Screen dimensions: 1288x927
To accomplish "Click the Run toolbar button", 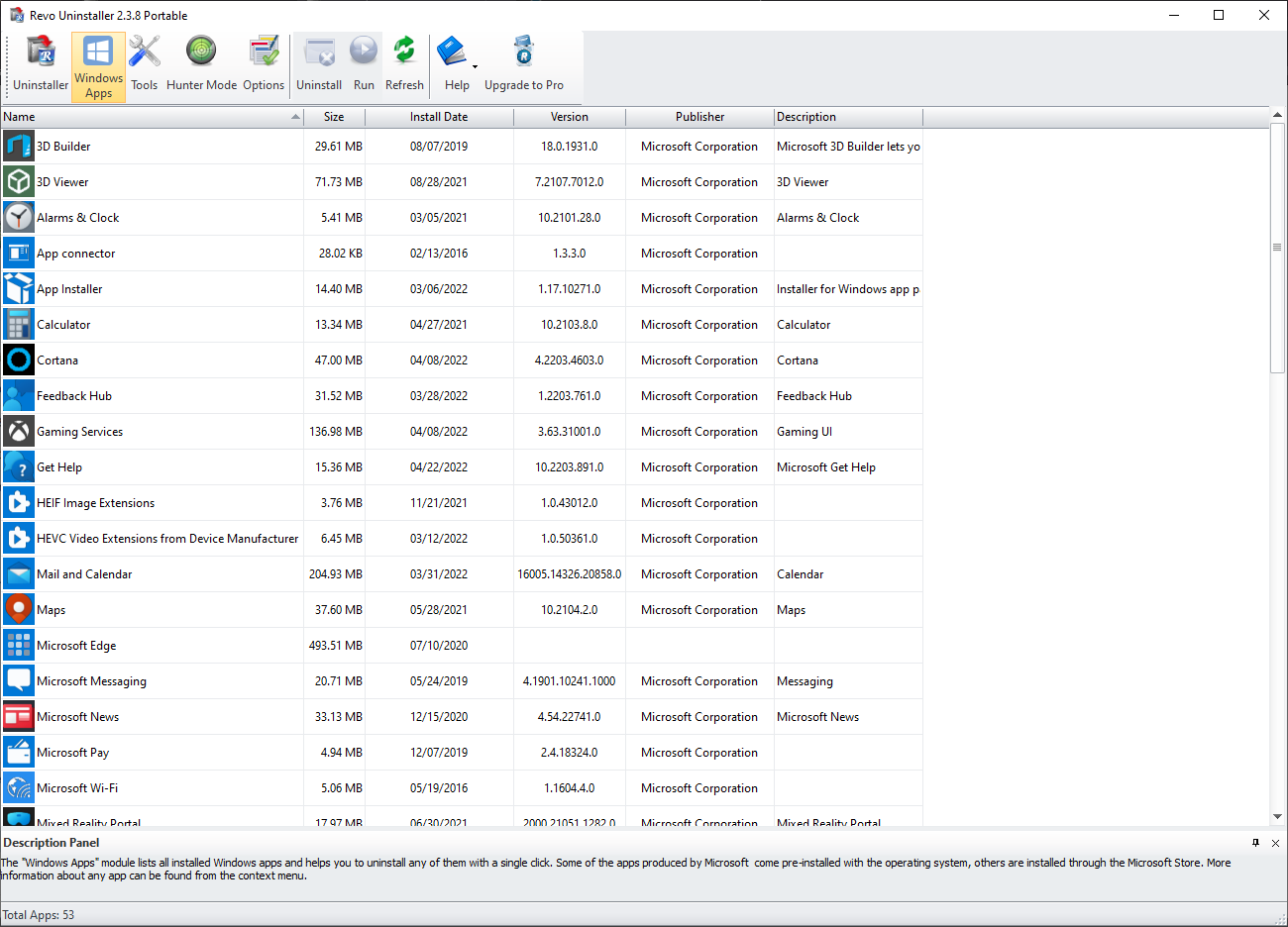I will [364, 65].
